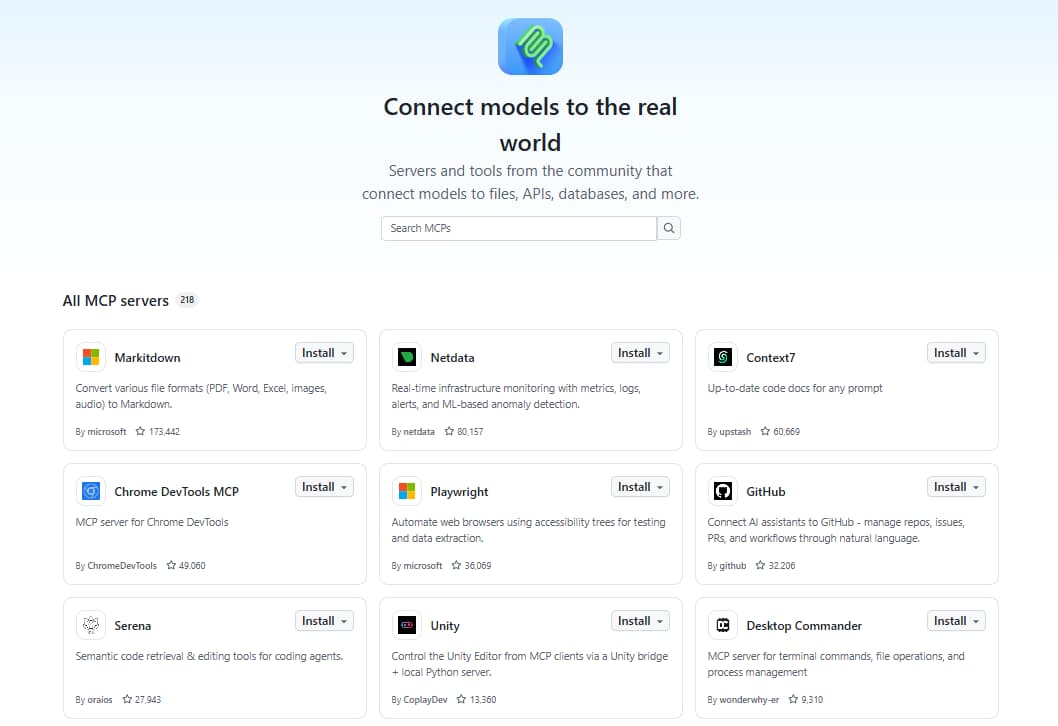1058x726 pixels.
Task: Click the star icon on Desktop Commander card
Action: pyautogui.click(x=794, y=700)
